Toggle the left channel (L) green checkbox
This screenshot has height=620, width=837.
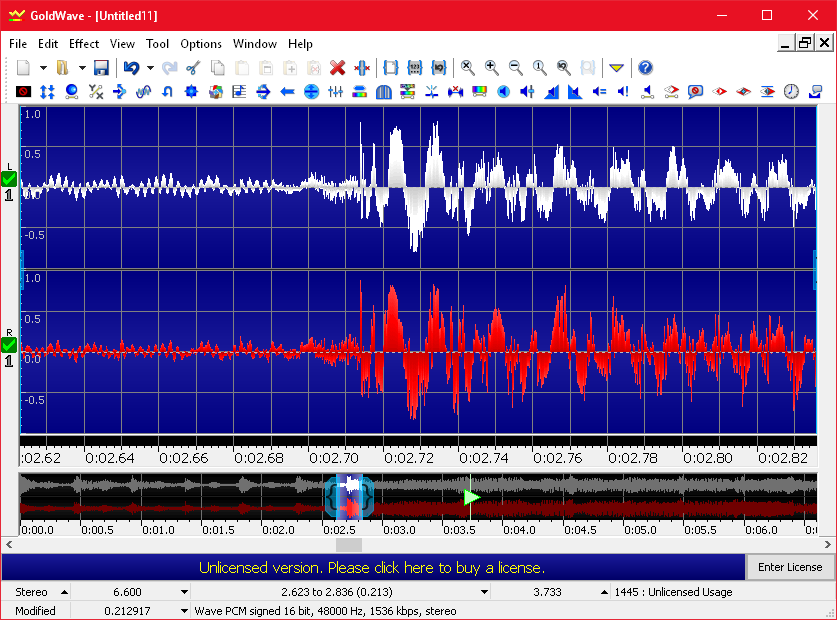pos(9,179)
